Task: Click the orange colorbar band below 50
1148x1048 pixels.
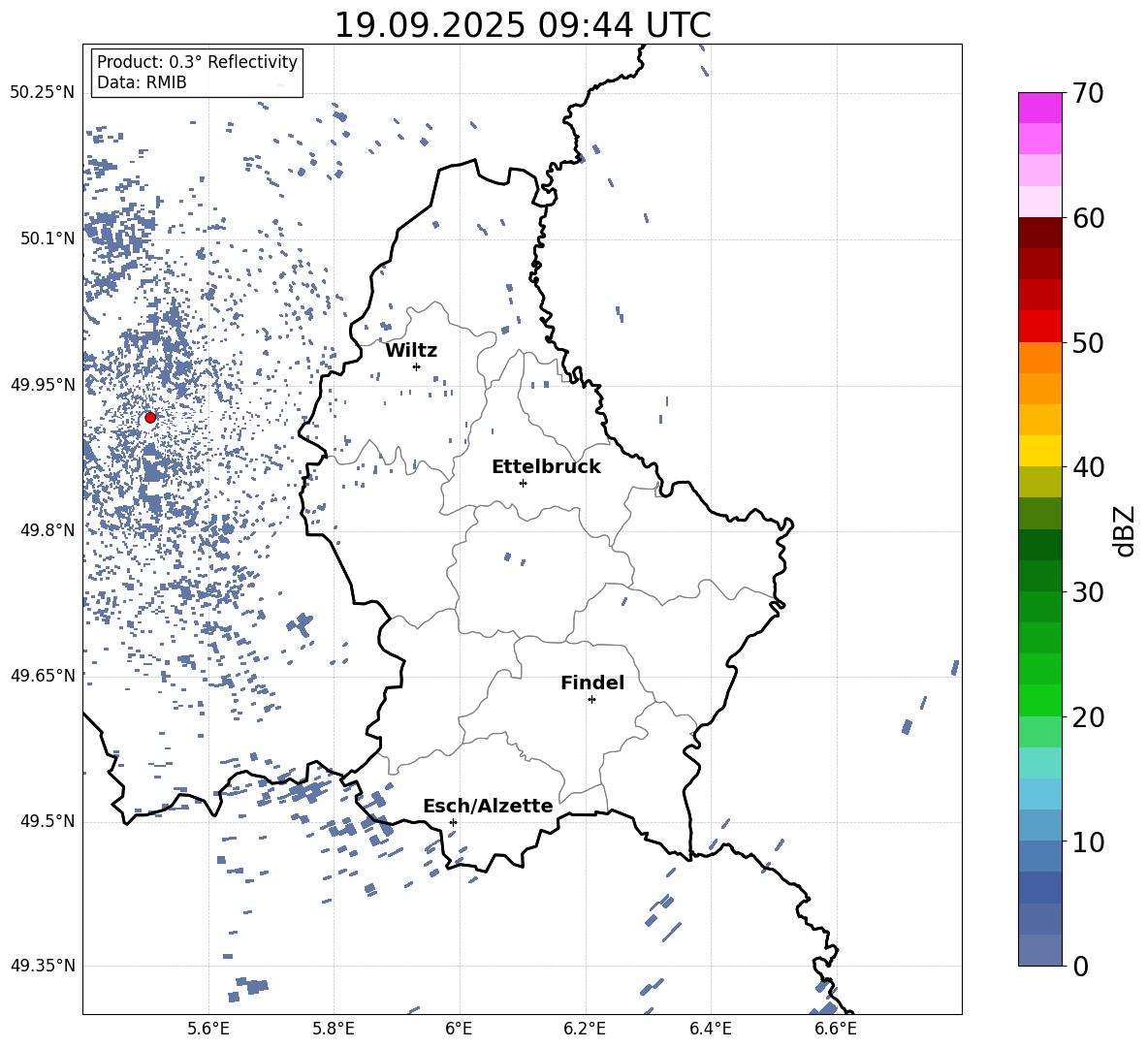Action: [x=1039, y=357]
